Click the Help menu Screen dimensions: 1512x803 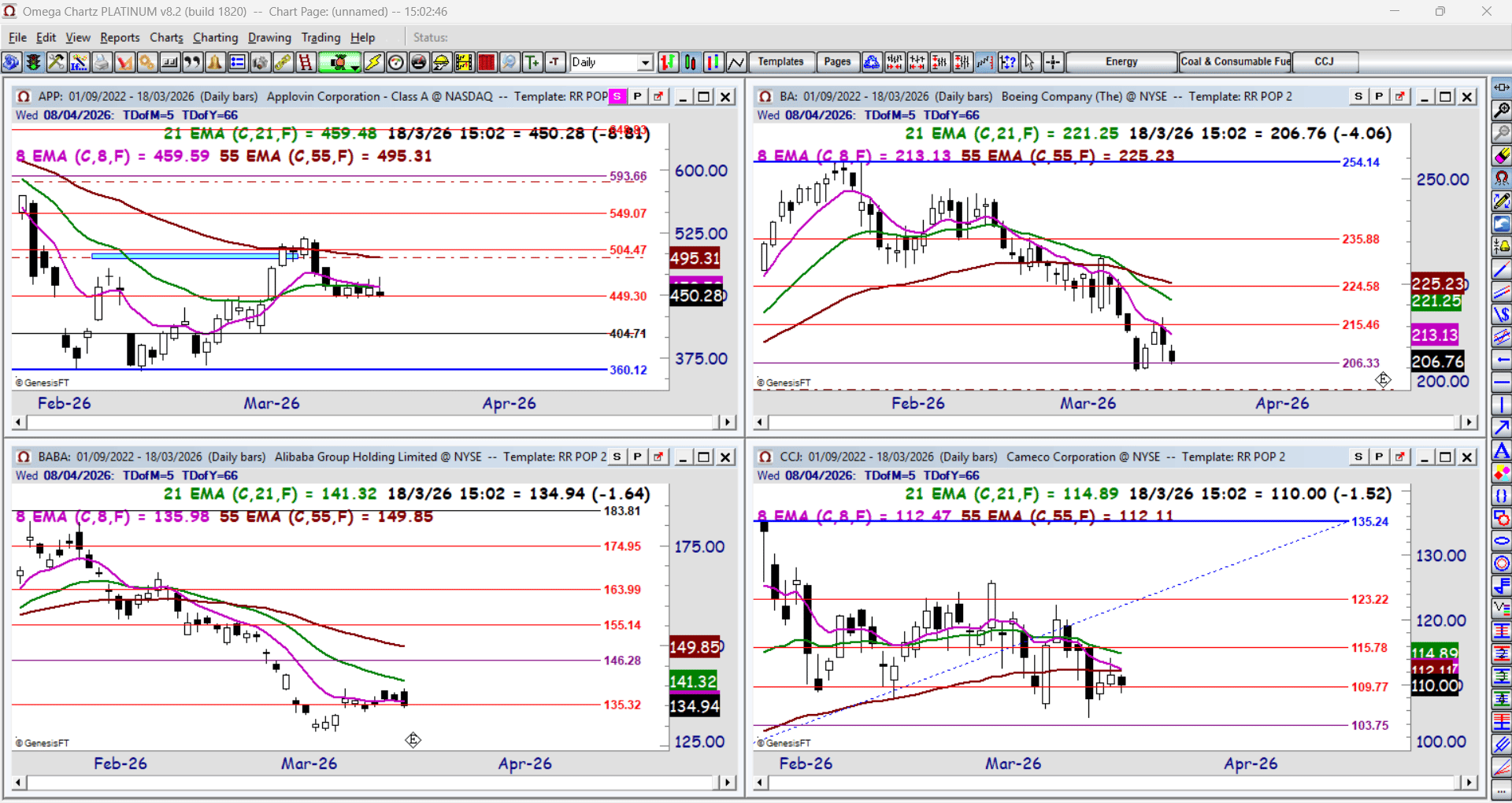click(363, 37)
